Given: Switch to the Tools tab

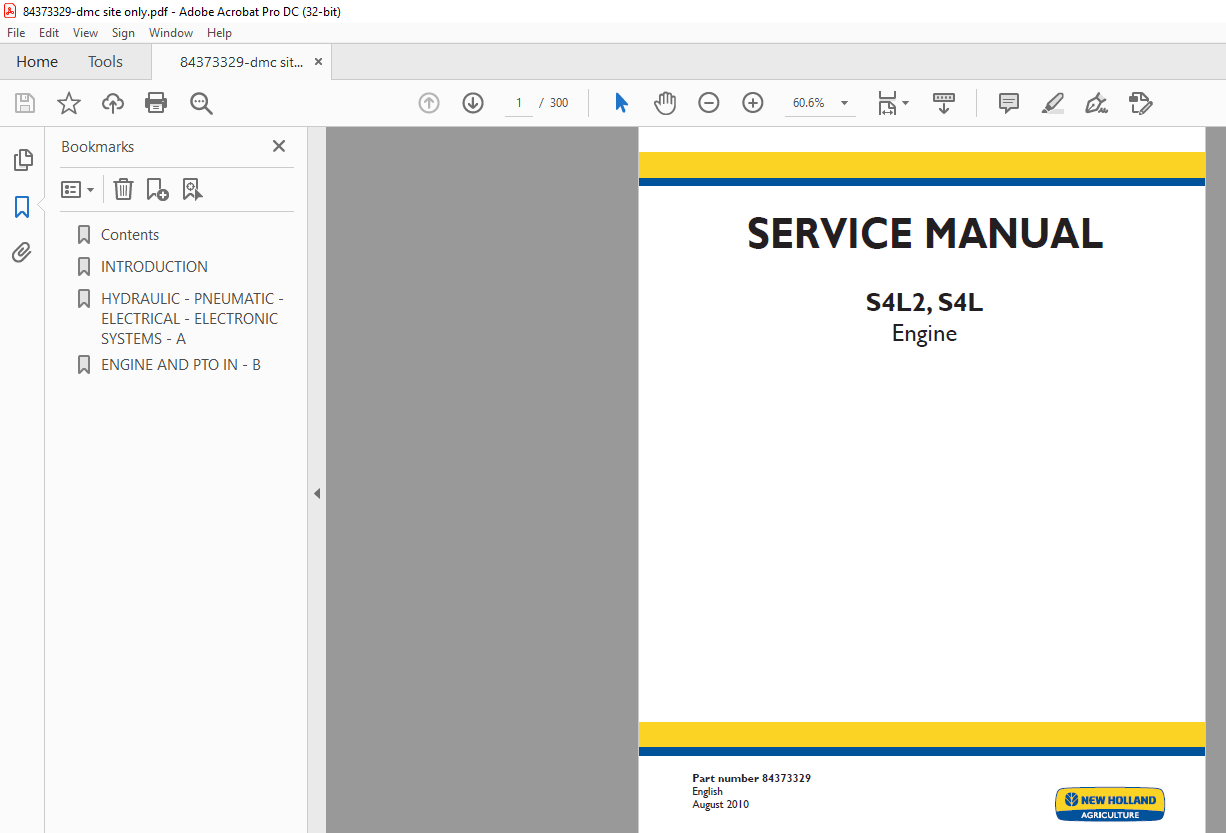Looking at the screenshot, I should click(105, 62).
